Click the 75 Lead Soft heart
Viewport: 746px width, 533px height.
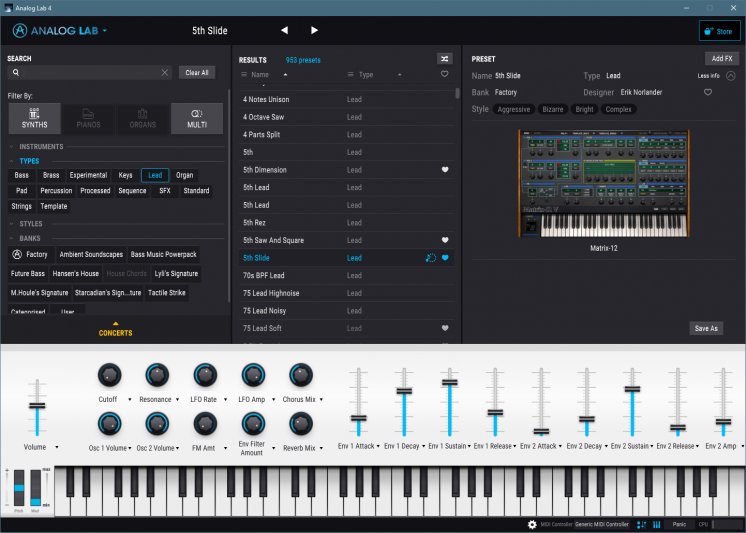point(445,328)
